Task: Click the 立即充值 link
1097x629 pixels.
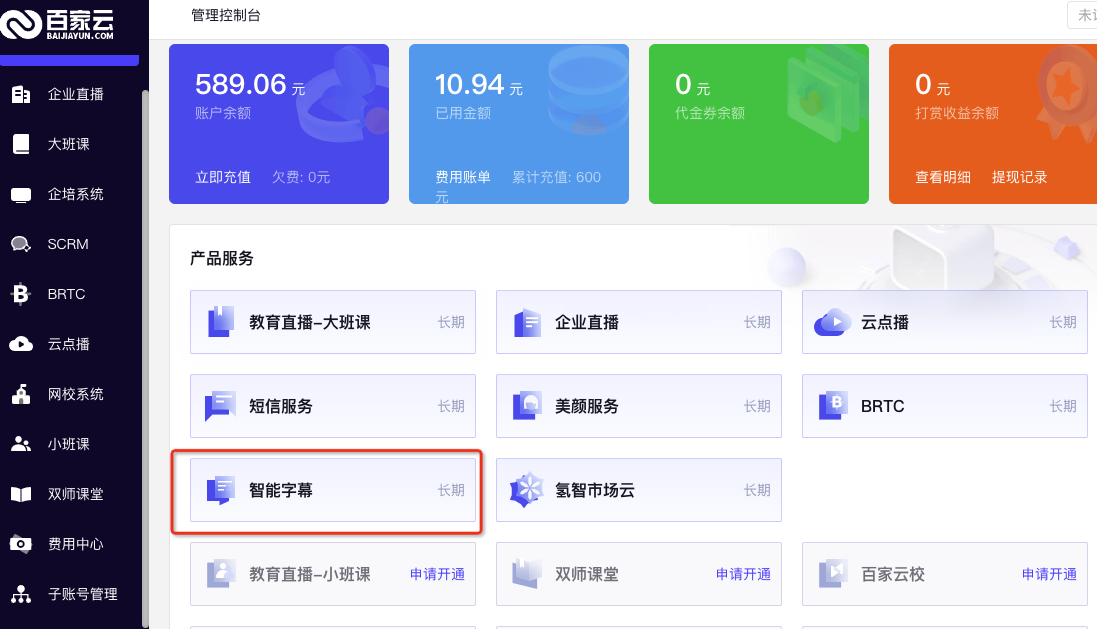Action: pos(223,177)
